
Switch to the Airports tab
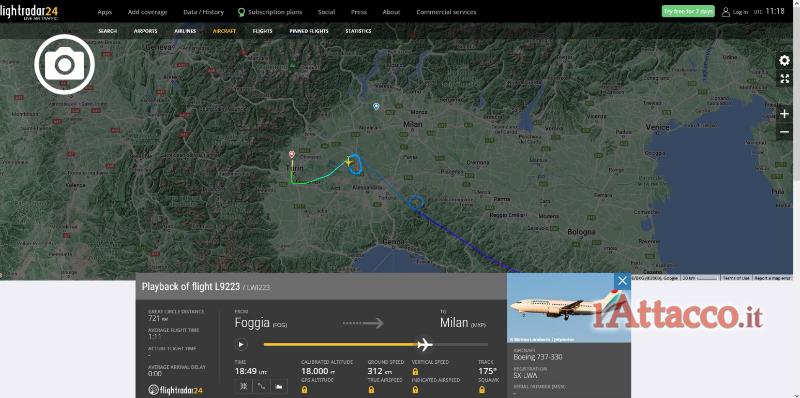pyautogui.click(x=145, y=31)
